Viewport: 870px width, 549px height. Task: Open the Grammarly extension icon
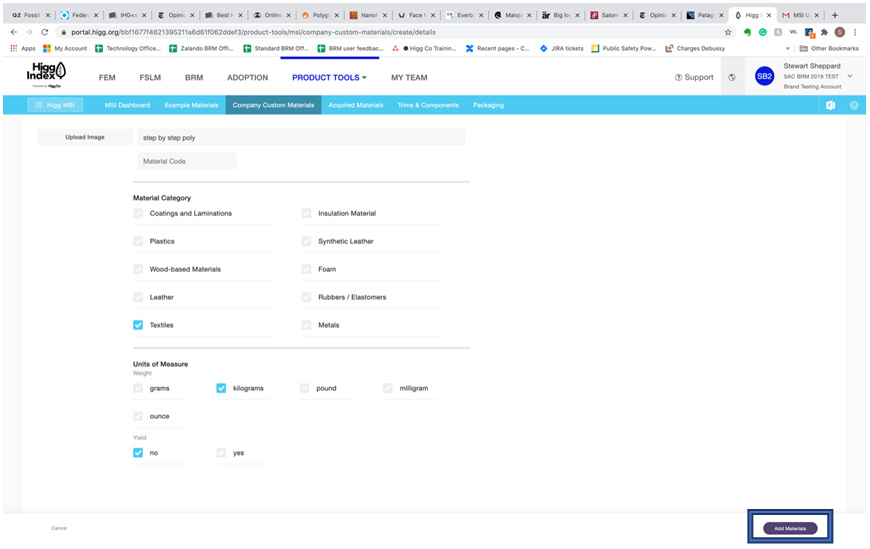click(x=763, y=32)
